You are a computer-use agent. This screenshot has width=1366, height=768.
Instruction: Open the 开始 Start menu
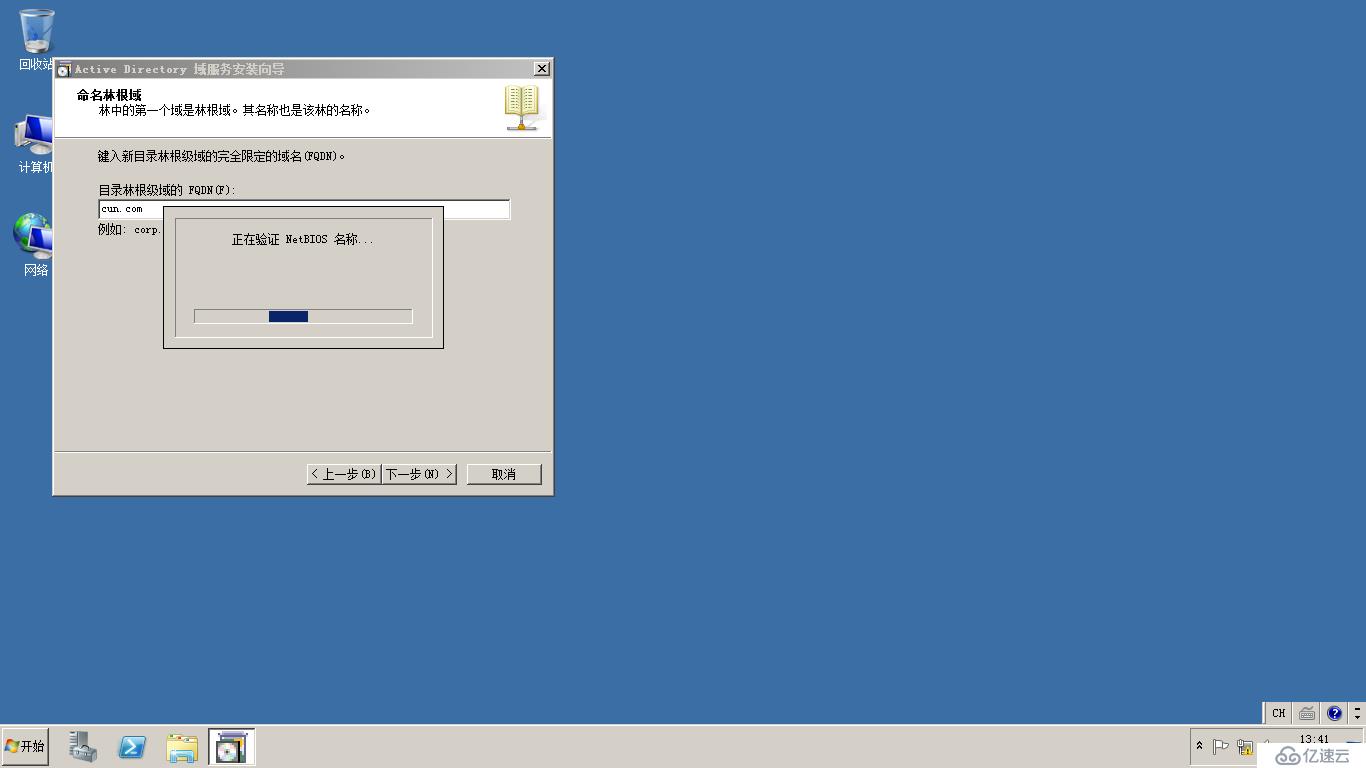(x=25, y=747)
